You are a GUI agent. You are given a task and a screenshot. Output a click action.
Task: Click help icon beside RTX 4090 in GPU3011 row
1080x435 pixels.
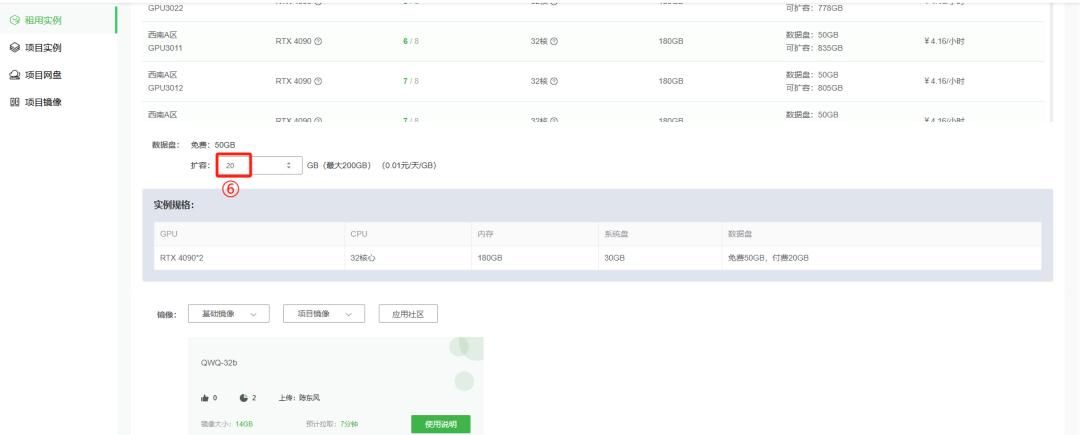pyautogui.click(x=318, y=41)
